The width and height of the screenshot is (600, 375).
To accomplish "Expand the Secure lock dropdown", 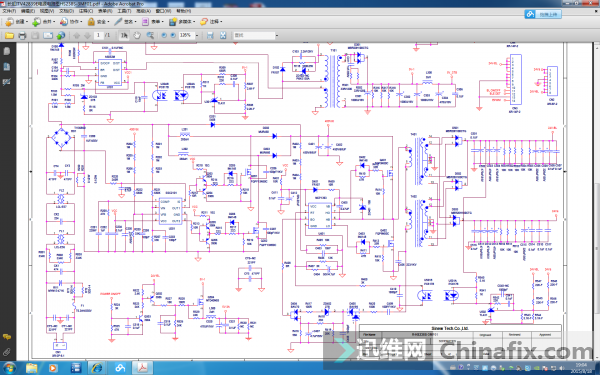I will [98, 22].
